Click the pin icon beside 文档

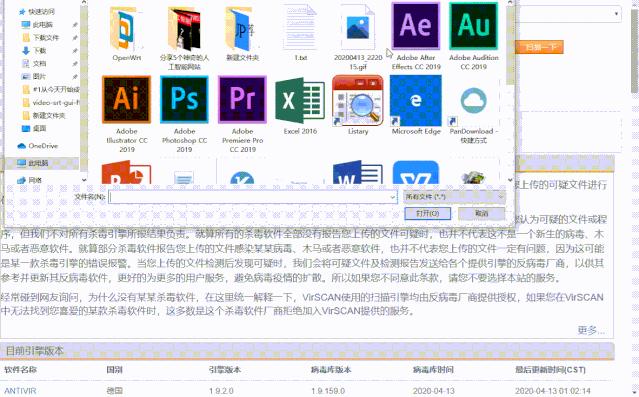(x=75, y=64)
